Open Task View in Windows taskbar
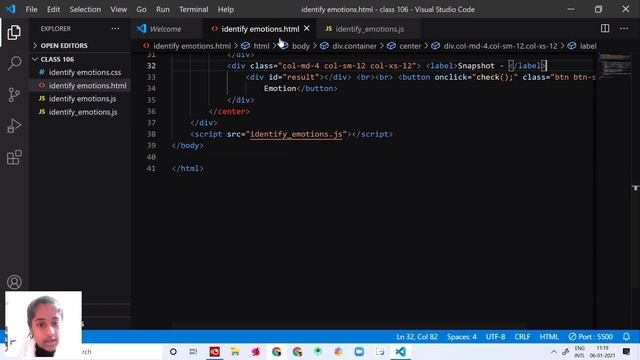 click(193, 351)
